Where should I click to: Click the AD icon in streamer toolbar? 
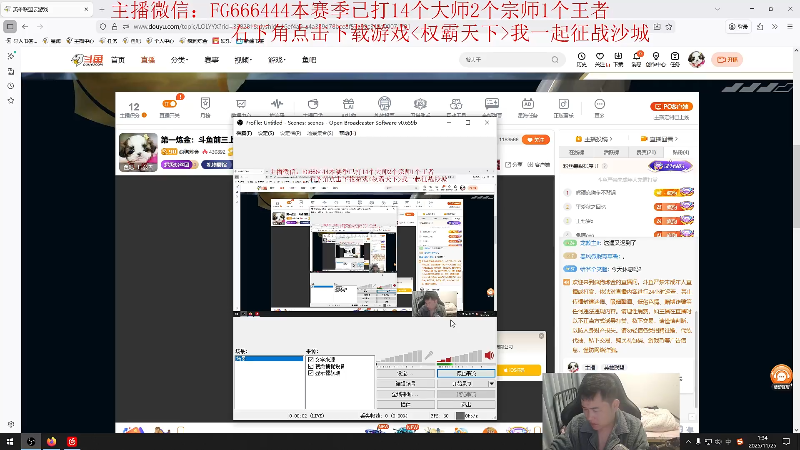pos(528,104)
